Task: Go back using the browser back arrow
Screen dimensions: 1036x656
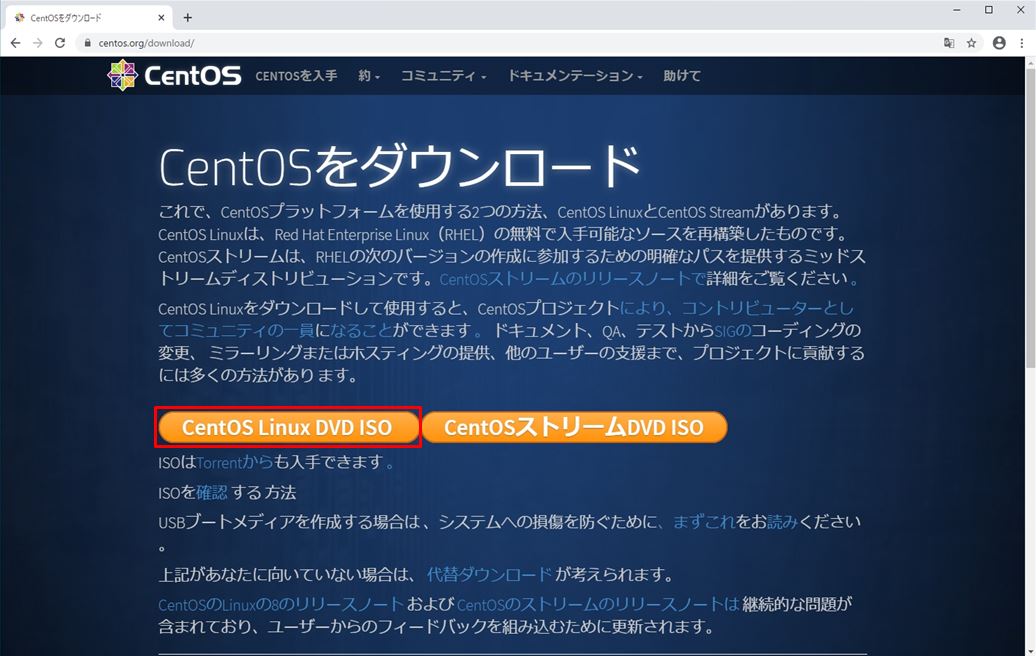Action: pos(15,43)
